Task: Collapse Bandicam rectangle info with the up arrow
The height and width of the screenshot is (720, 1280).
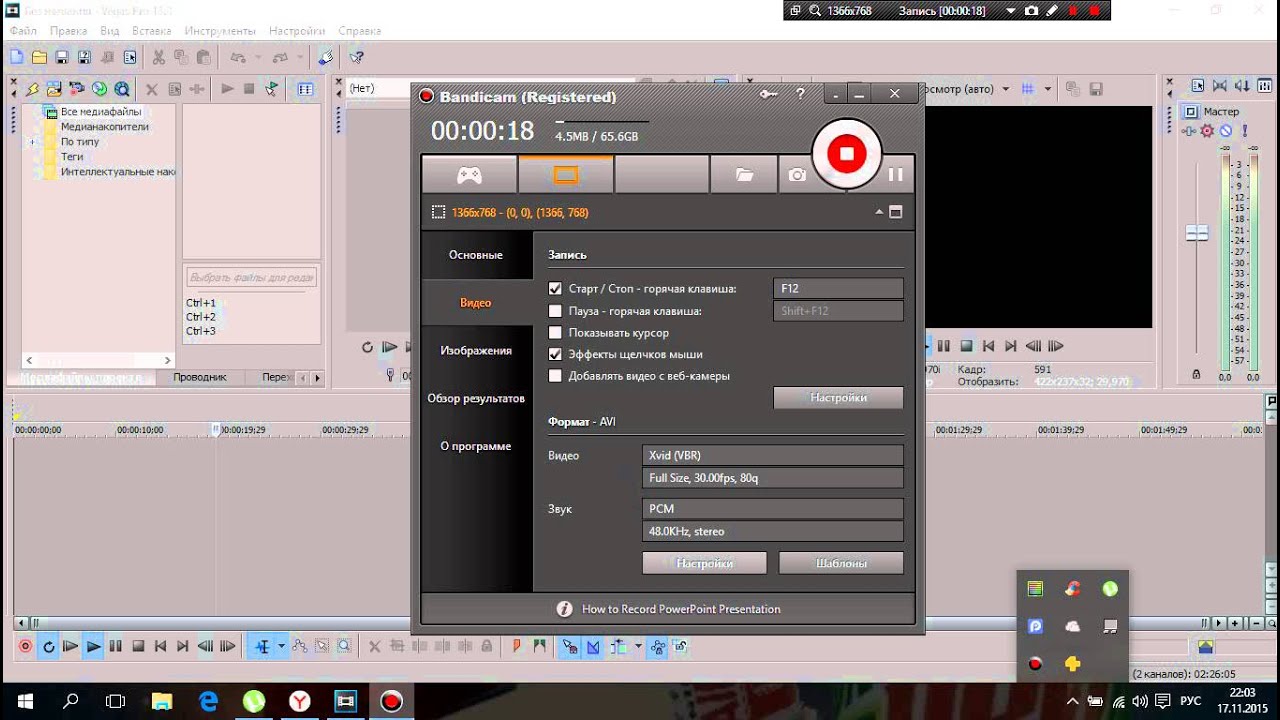Action: pos(879,212)
